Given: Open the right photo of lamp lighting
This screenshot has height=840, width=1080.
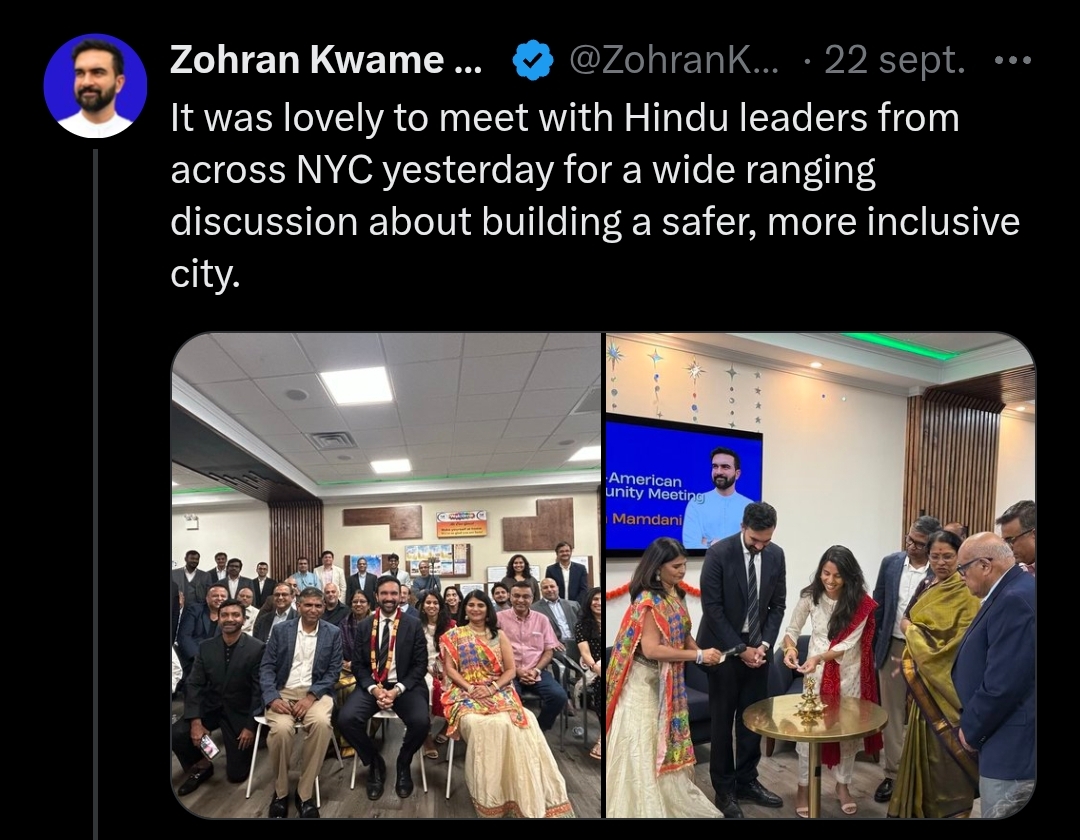Looking at the screenshot, I should tap(820, 576).
